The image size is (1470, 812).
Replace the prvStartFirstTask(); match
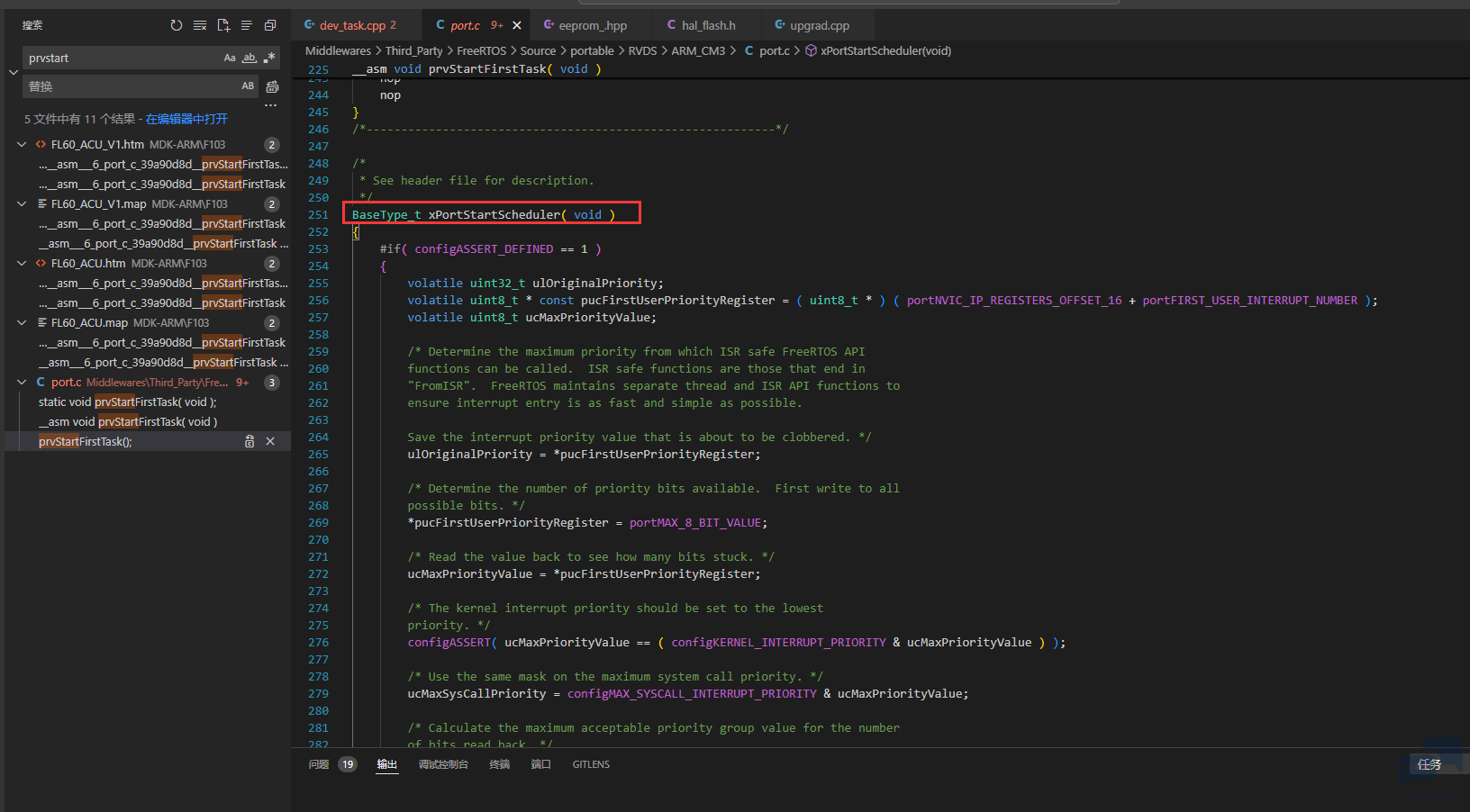[x=250, y=441]
